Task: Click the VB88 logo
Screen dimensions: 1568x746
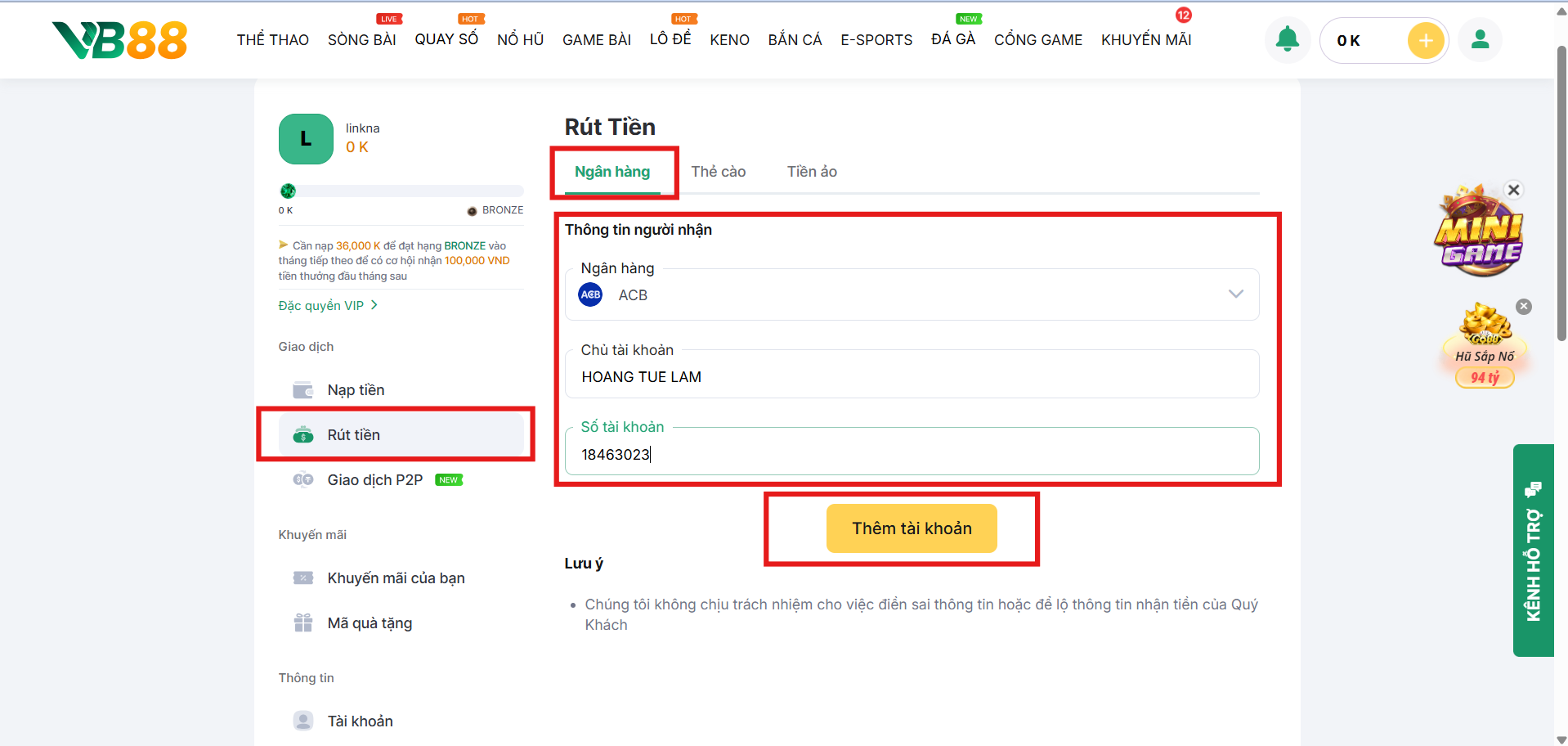Action: click(x=120, y=40)
